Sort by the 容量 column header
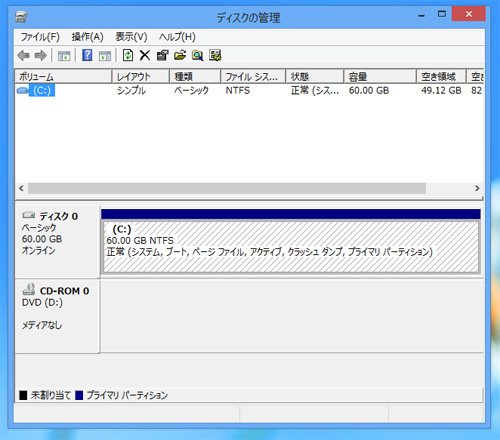The width and height of the screenshot is (500, 440). pos(380,77)
